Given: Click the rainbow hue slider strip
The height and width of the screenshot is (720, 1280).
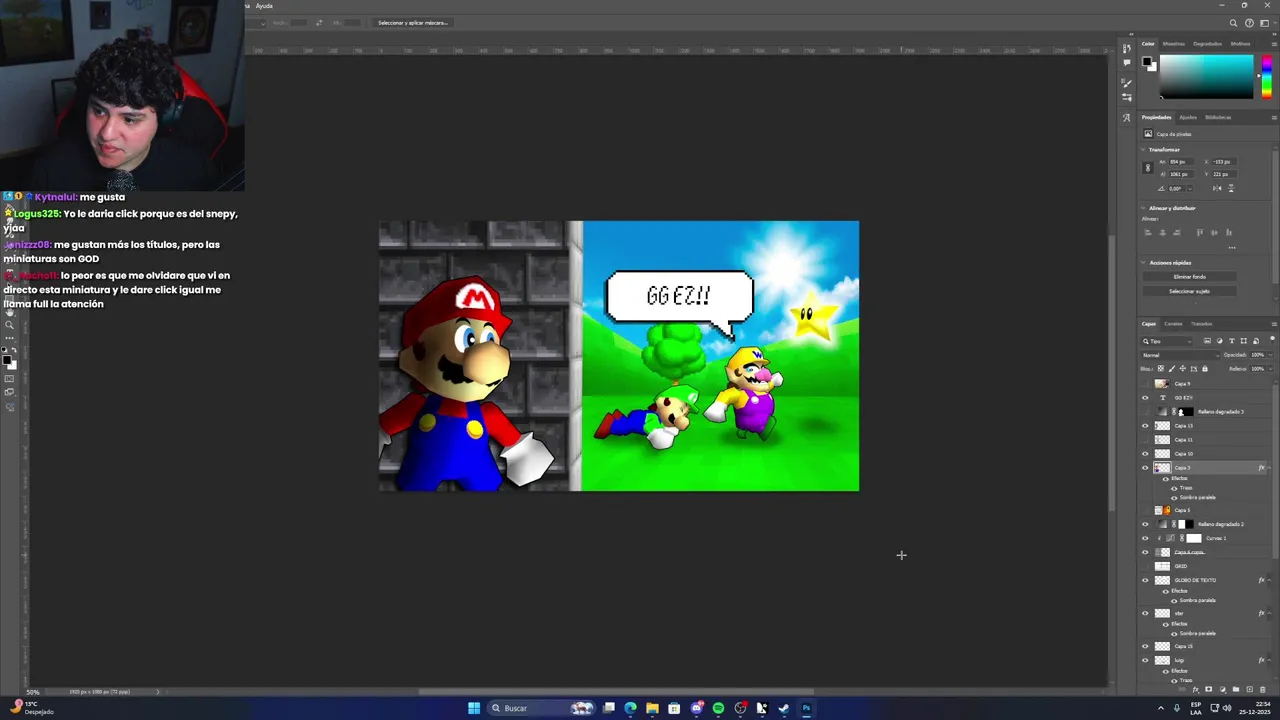Looking at the screenshot, I should (1267, 76).
